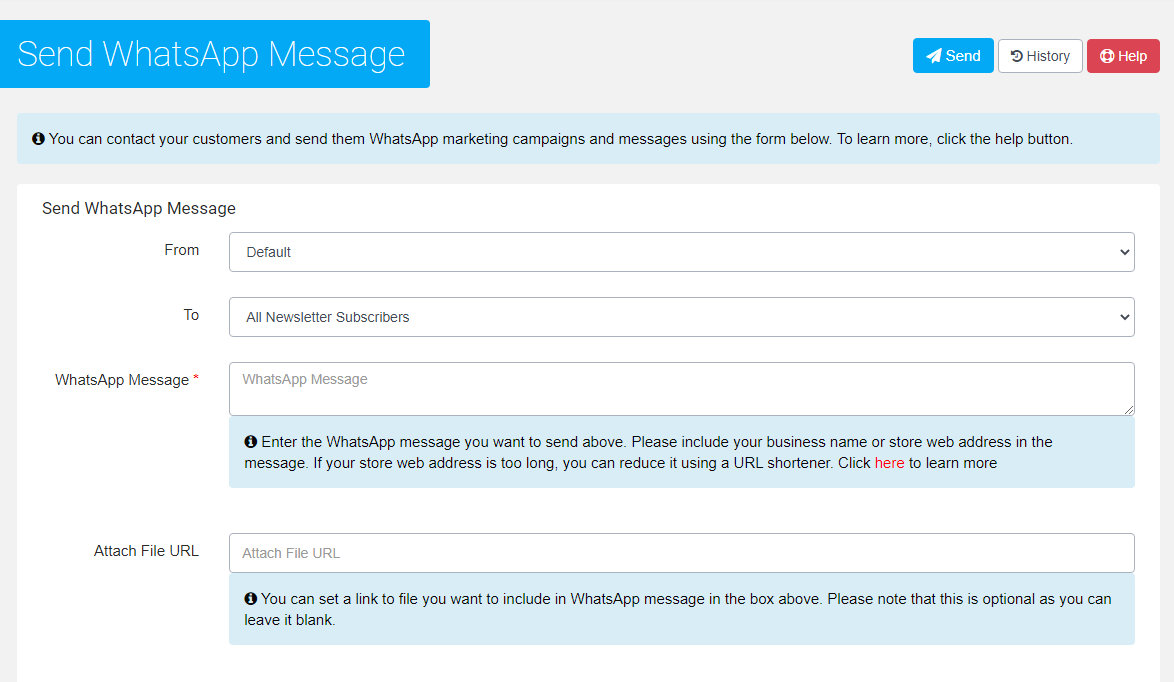
Task: Grab the message textarea resize handle
Action: pos(1129,410)
